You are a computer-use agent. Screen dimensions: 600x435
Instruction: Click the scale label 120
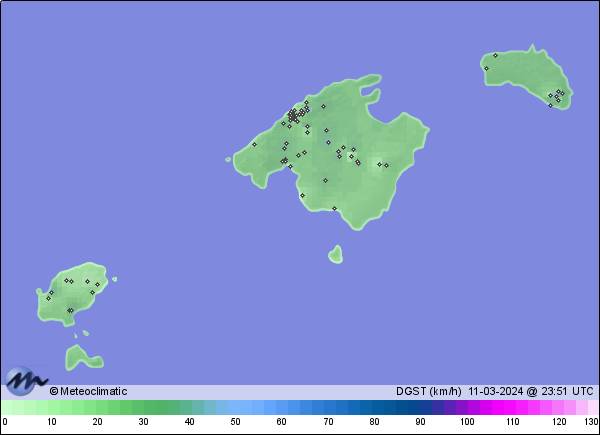click(x=559, y=422)
